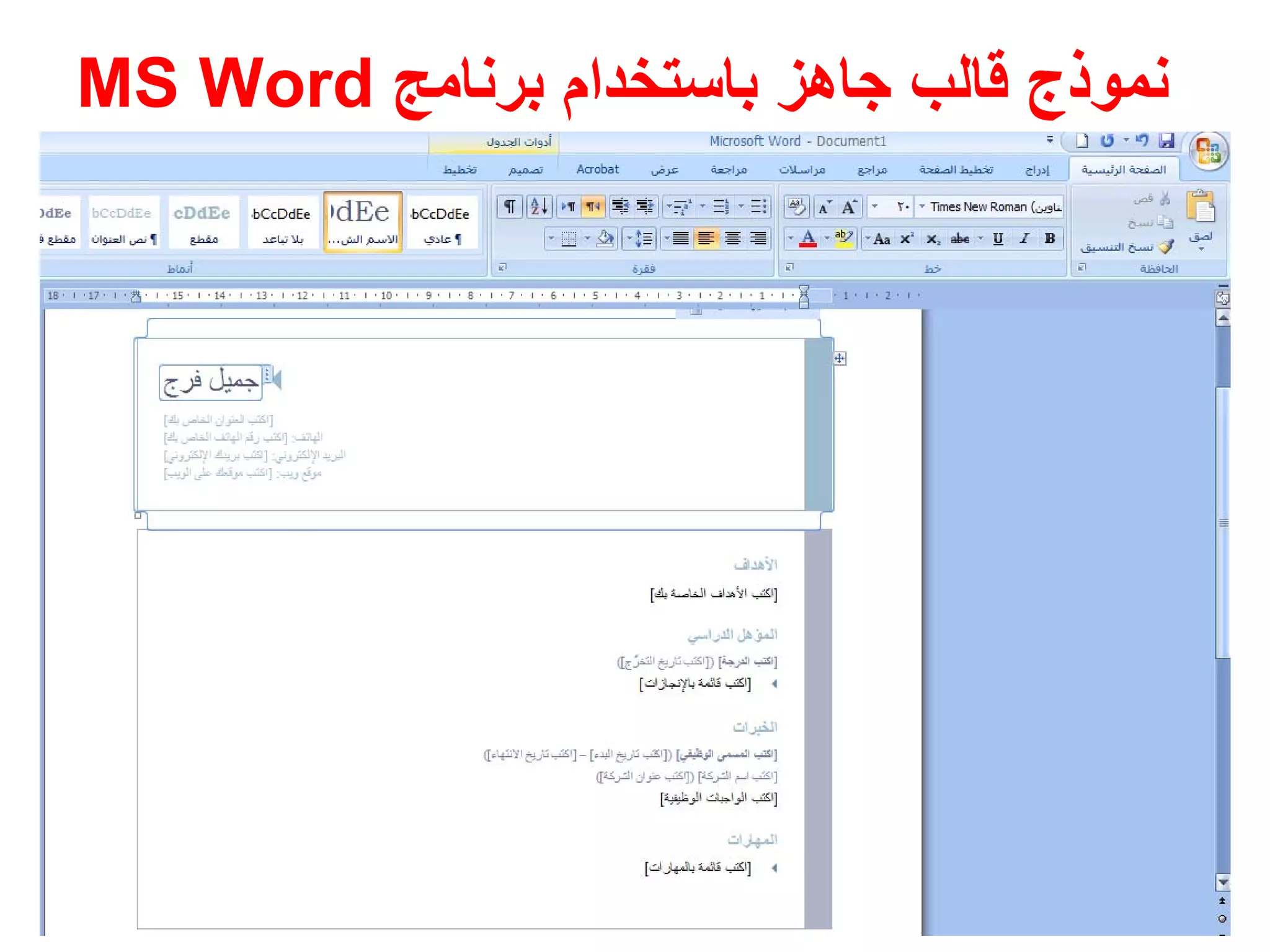Cut the selection (قص)

pos(1153,198)
